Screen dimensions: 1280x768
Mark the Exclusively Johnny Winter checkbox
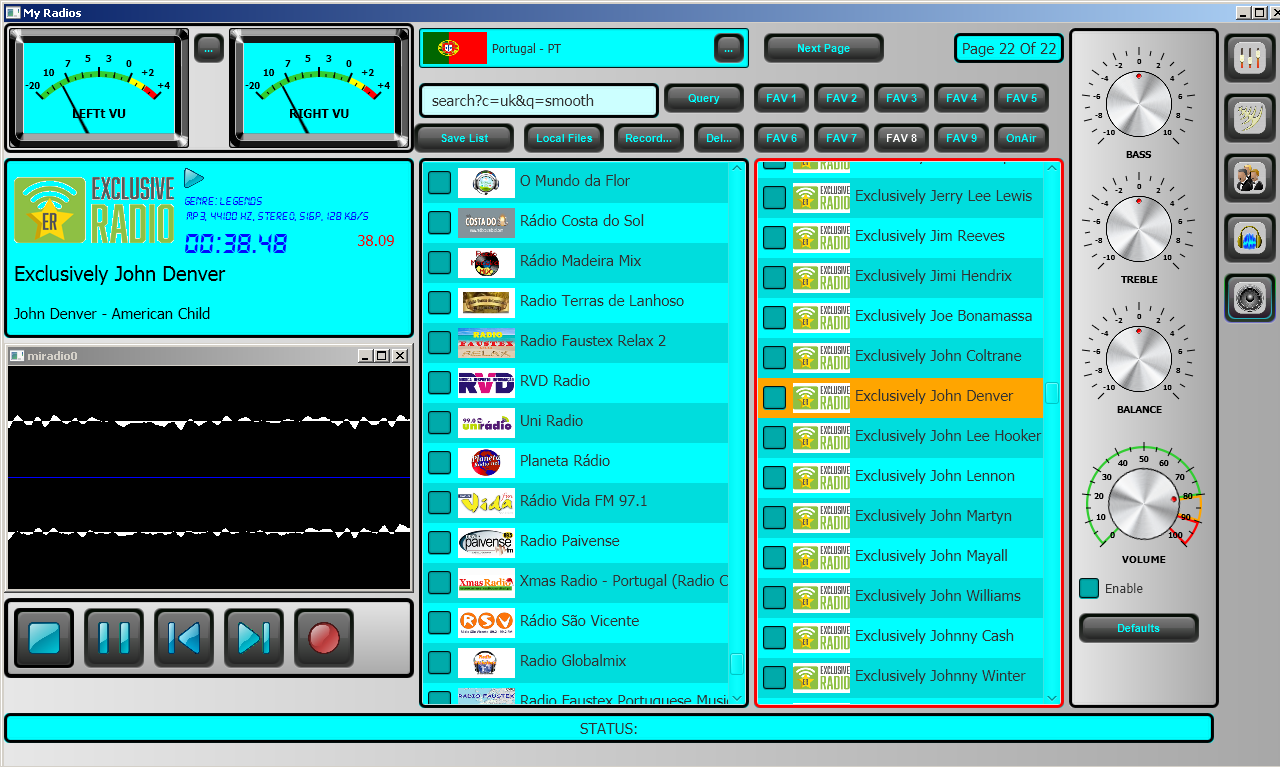click(774, 677)
